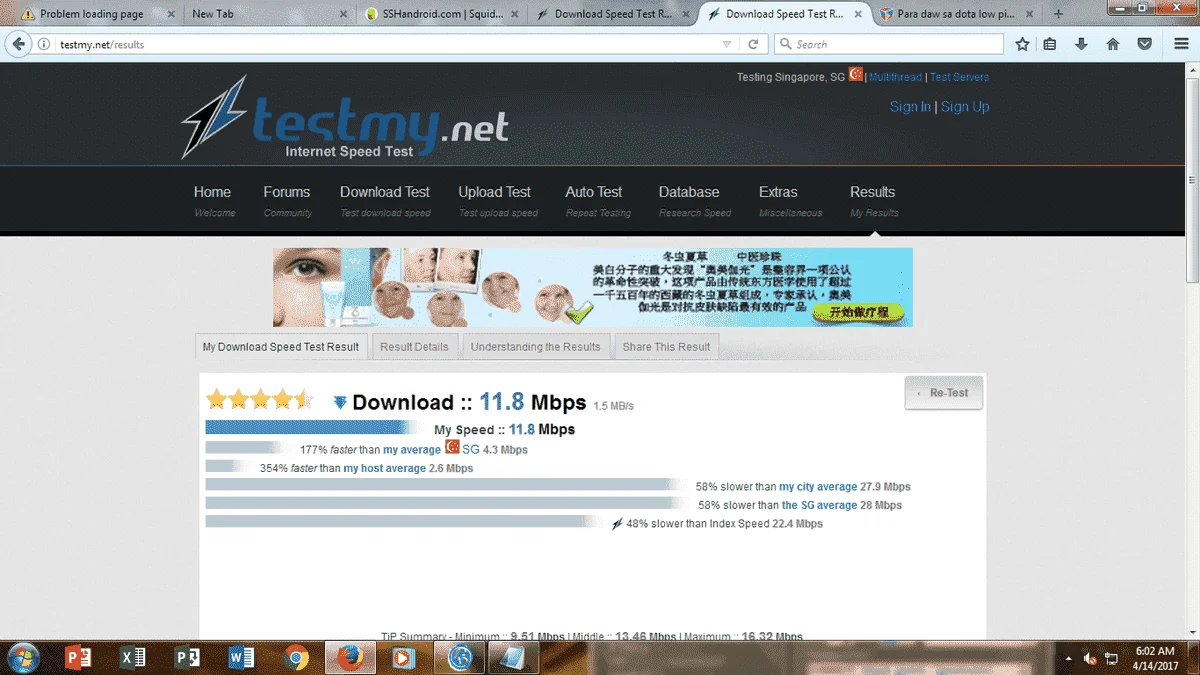Click the my average link
The width and height of the screenshot is (1200, 675).
pos(412,450)
